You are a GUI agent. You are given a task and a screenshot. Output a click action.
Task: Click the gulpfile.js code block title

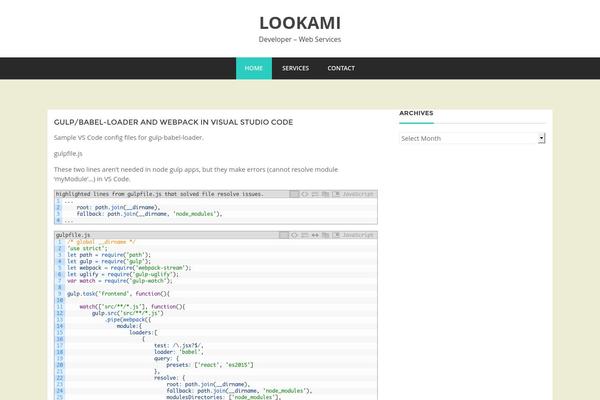click(x=73, y=235)
